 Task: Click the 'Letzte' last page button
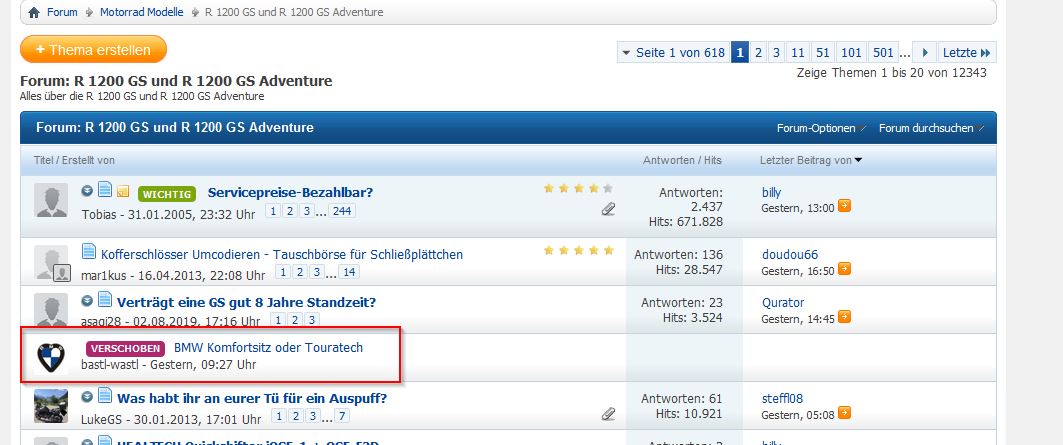click(x=966, y=53)
